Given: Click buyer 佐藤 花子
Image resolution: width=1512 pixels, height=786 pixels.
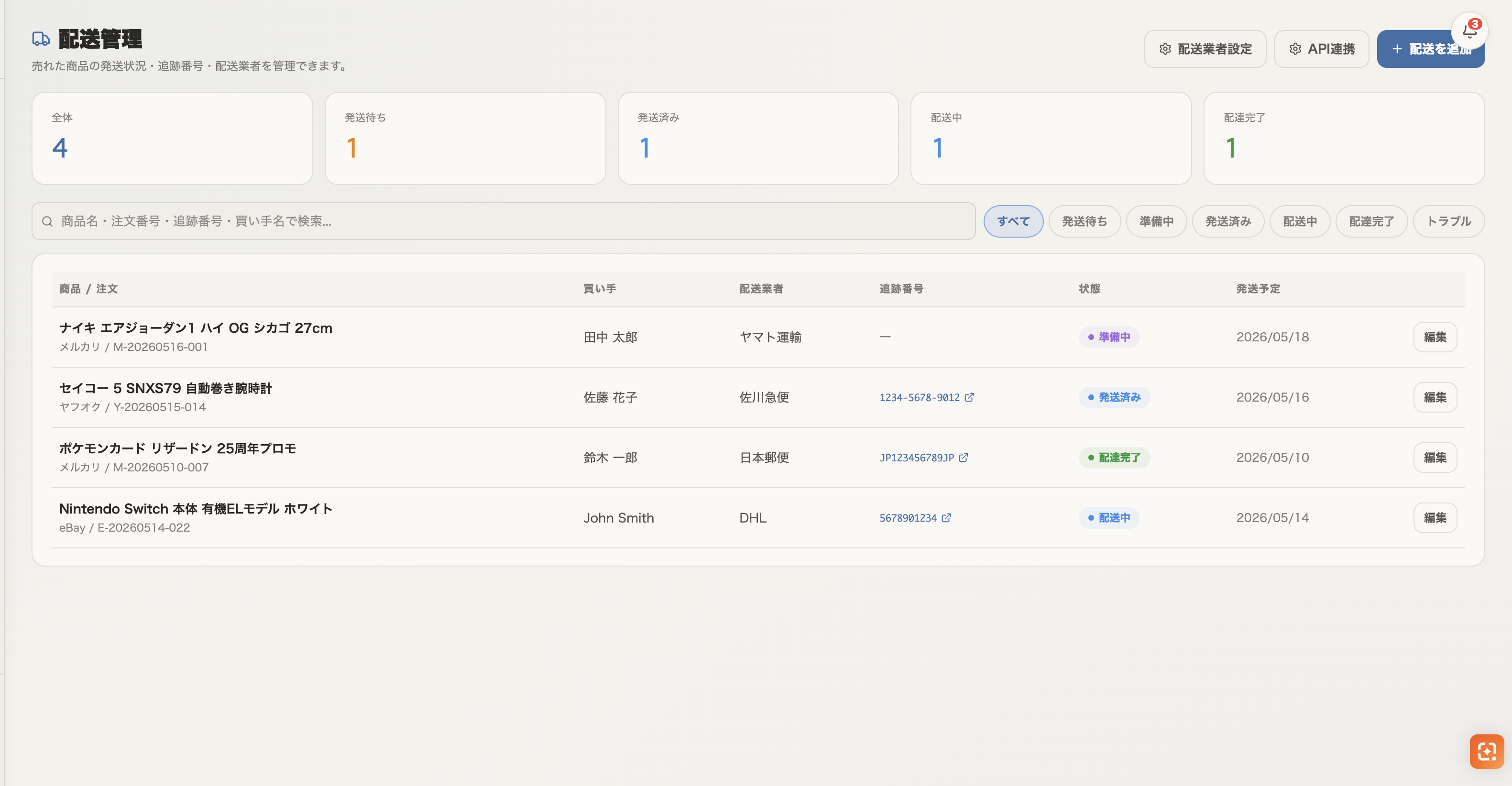Looking at the screenshot, I should pos(610,397).
